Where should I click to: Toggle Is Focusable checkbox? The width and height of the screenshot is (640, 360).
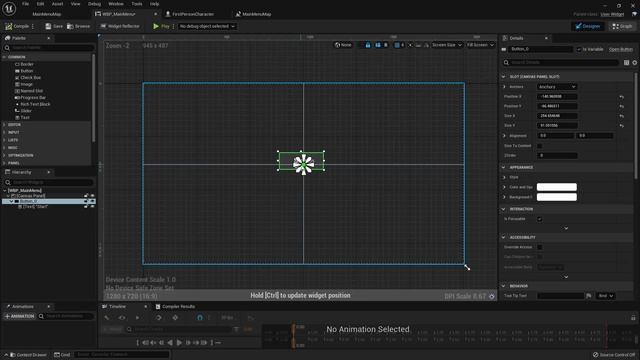coord(540,219)
